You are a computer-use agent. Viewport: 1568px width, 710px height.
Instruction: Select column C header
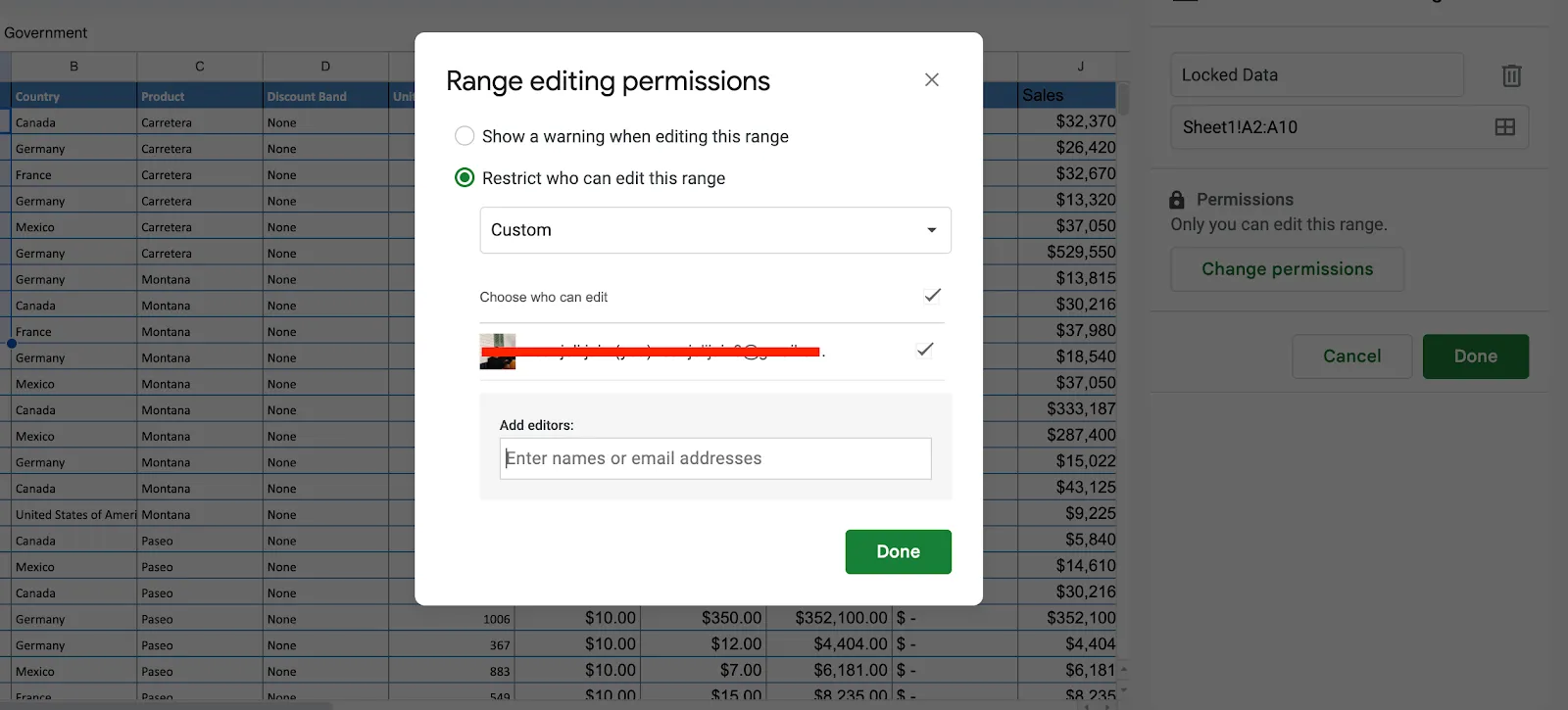tap(200, 67)
